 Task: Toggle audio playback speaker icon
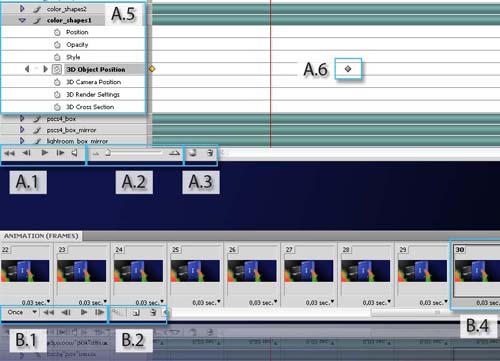(75, 153)
